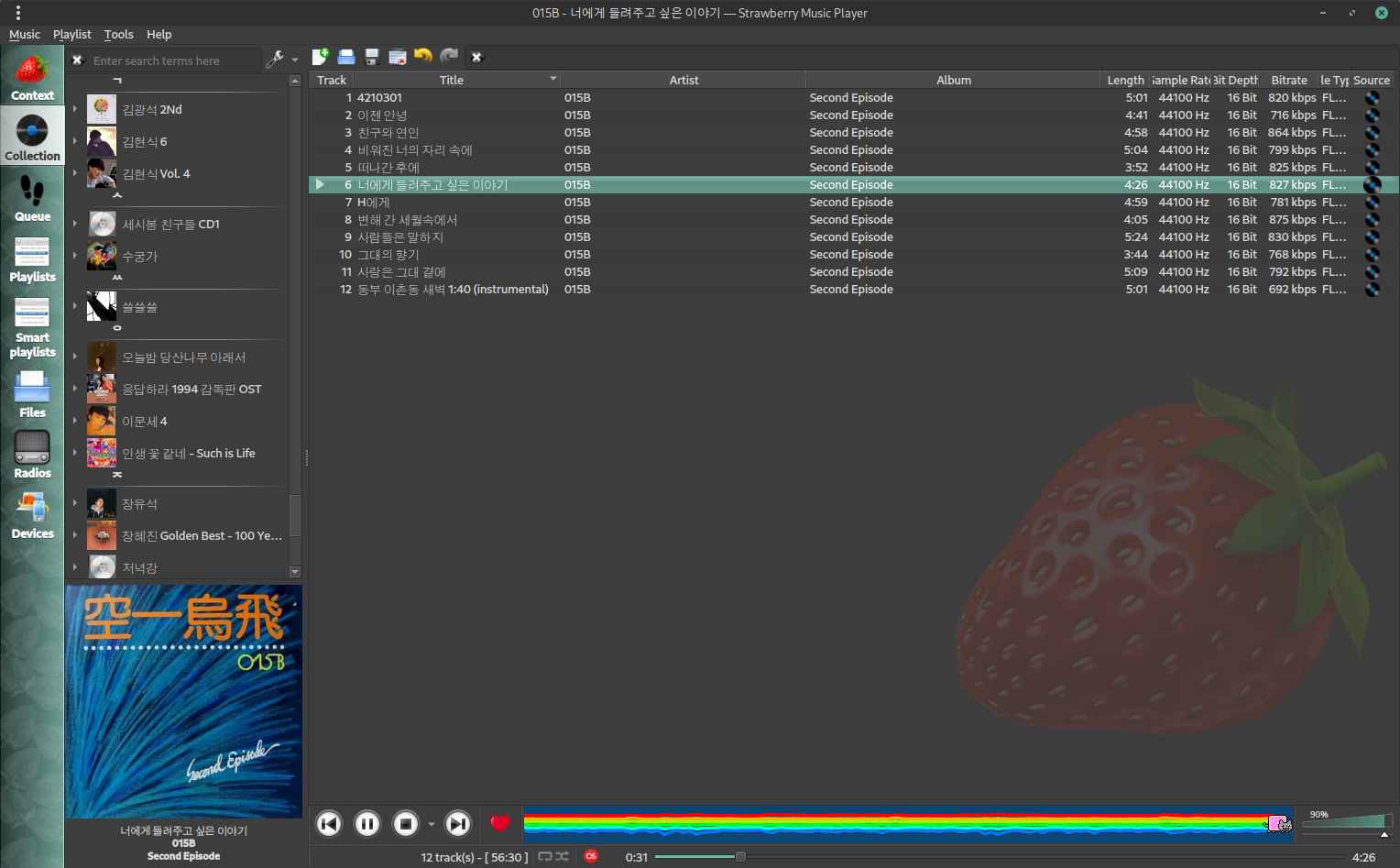Image resolution: width=1400 pixels, height=868 pixels.
Task: Skip to previous track
Action: tap(329, 824)
